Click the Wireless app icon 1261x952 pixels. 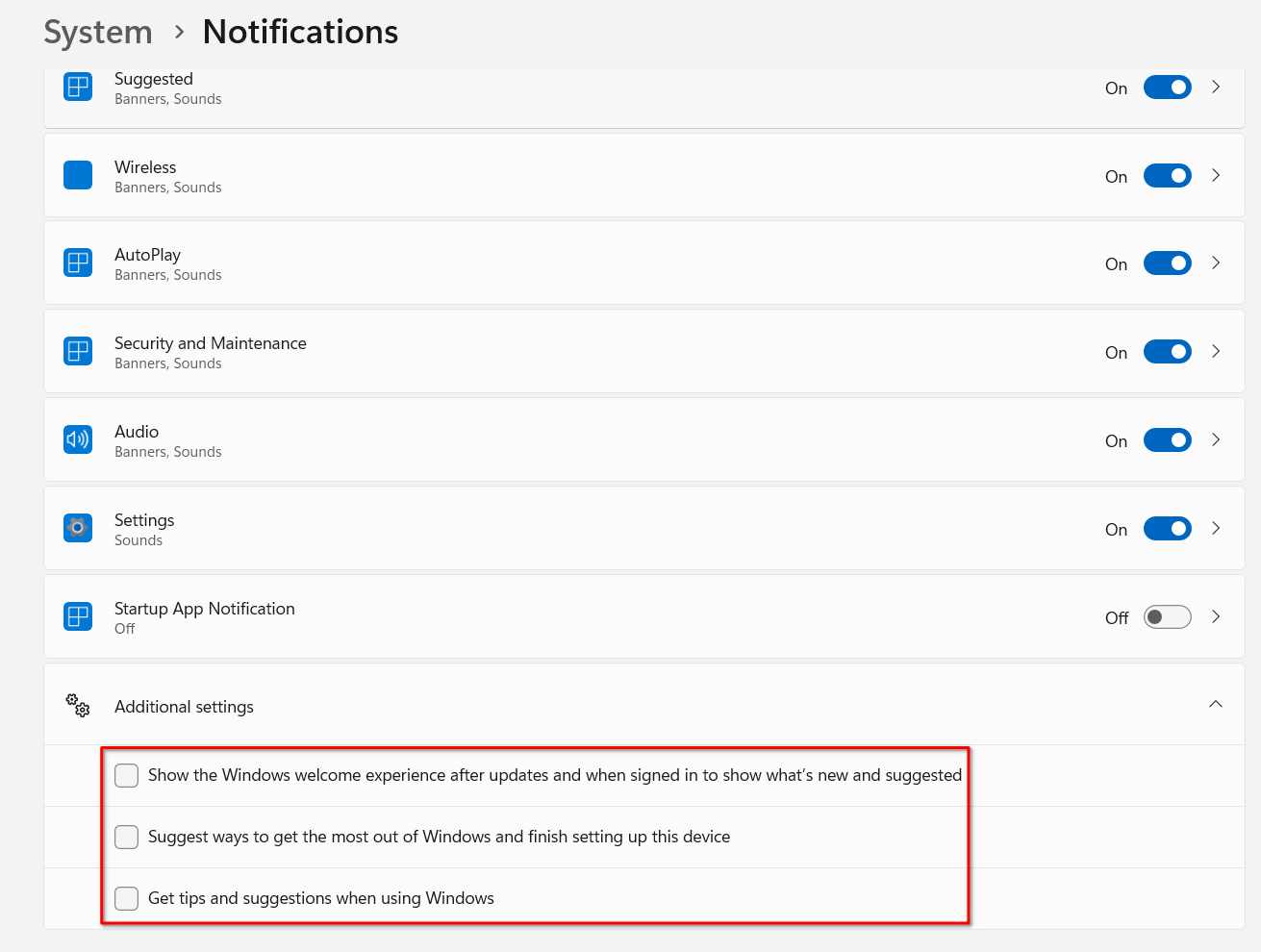click(x=78, y=176)
